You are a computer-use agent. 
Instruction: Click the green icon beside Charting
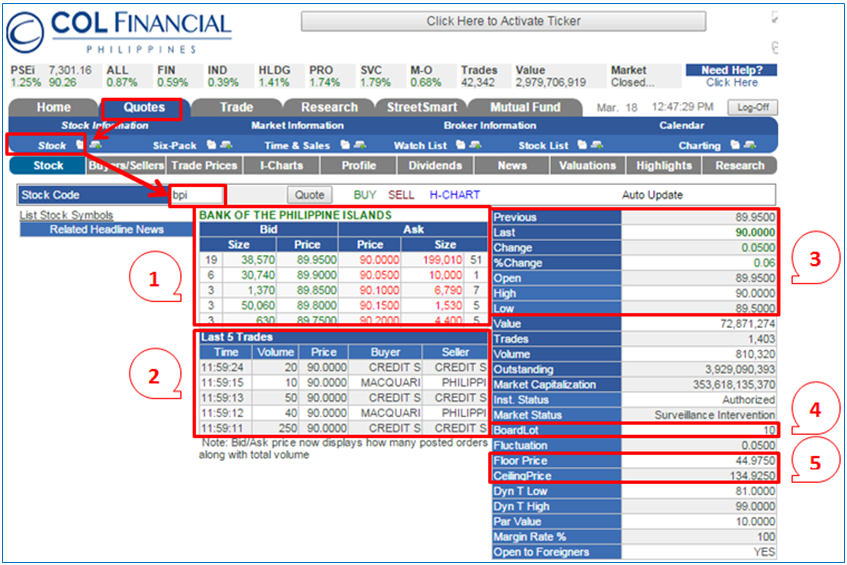click(750, 145)
